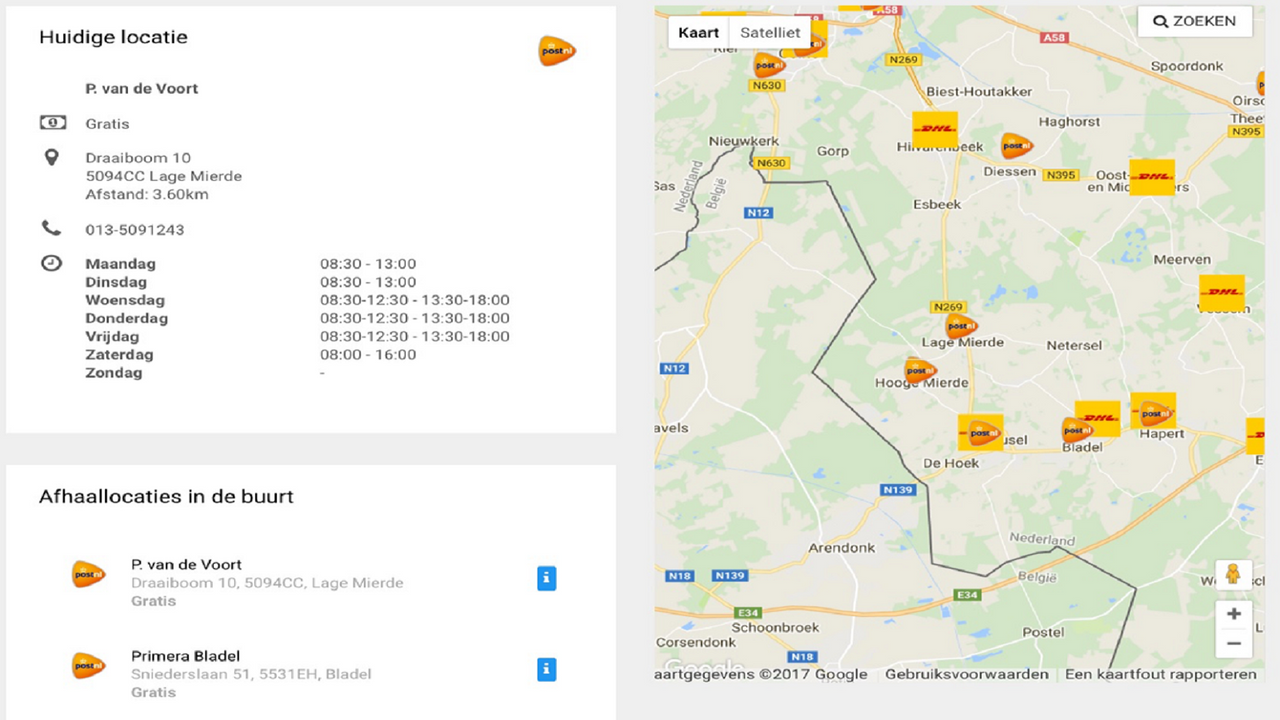Open info for P. van de Voort location
Viewport: 1280px width, 720px height.
coord(546,578)
